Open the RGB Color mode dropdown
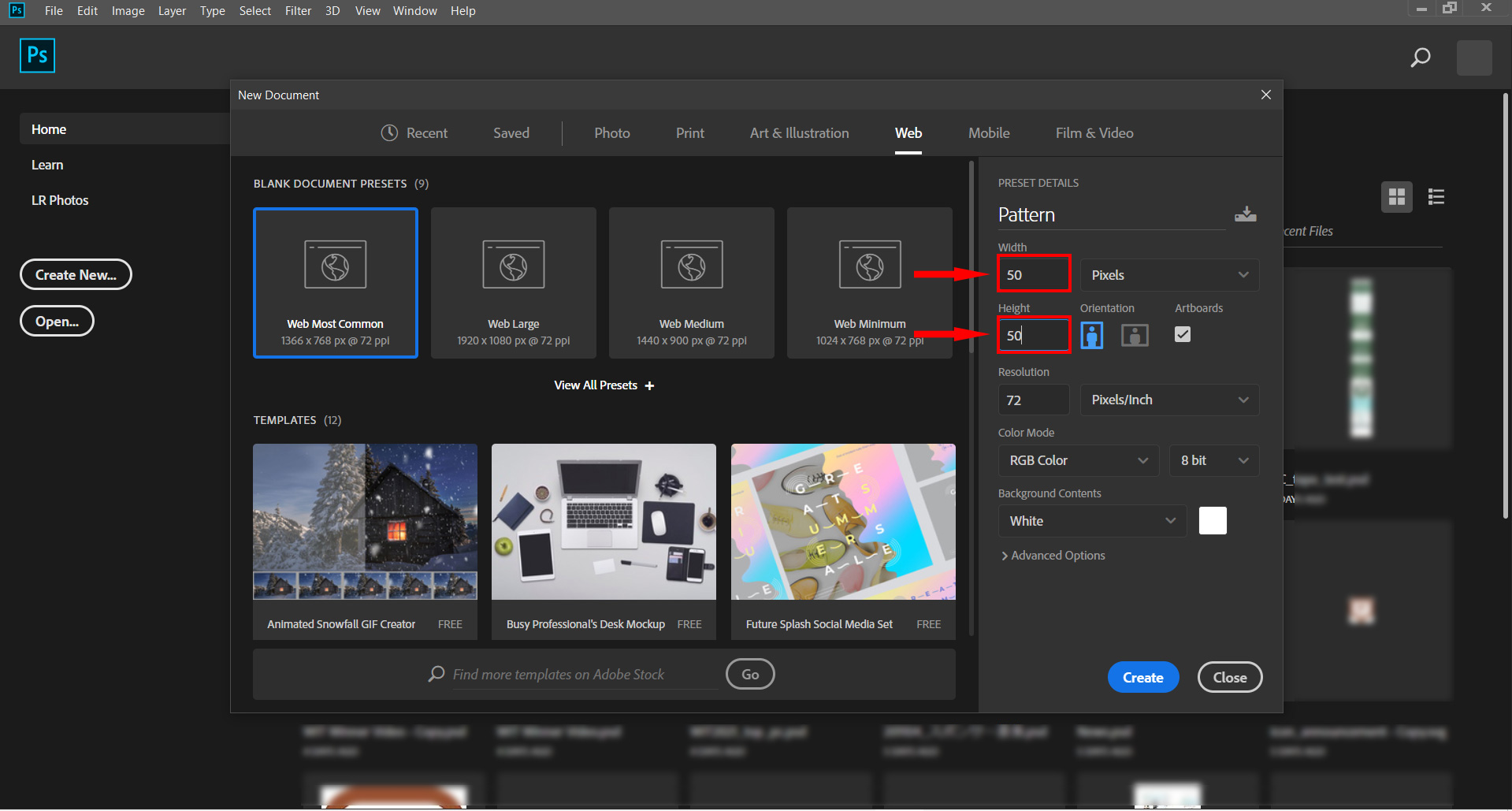This screenshot has height=811, width=1512. (x=1077, y=460)
